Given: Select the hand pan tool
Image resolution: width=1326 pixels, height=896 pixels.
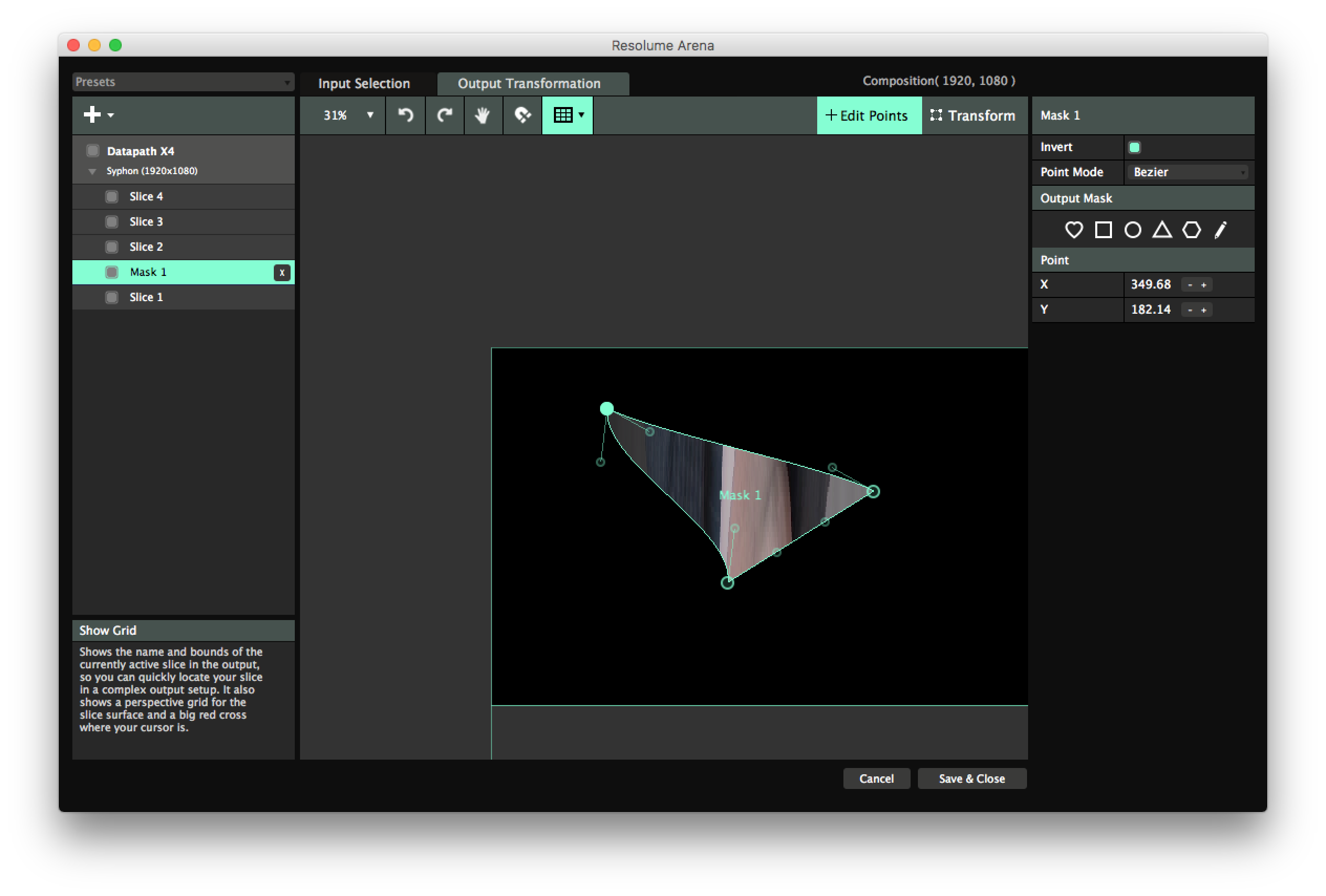Looking at the screenshot, I should coord(483,115).
